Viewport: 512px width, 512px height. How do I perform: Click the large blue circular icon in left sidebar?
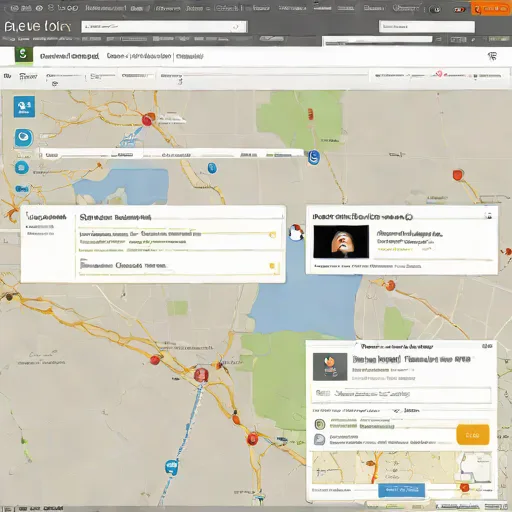(x=24, y=138)
